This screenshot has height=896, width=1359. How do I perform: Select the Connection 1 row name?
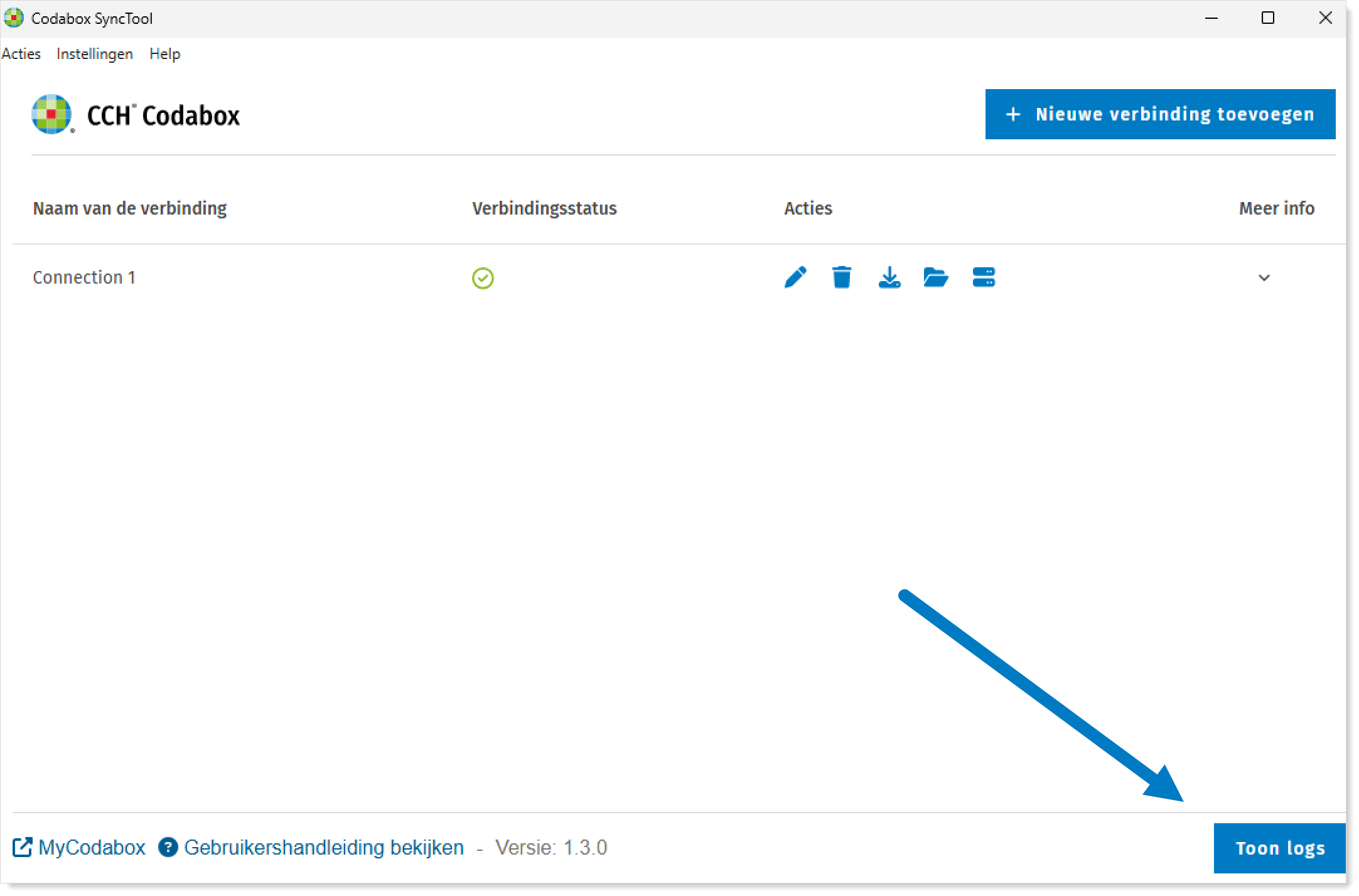pyautogui.click(x=84, y=277)
